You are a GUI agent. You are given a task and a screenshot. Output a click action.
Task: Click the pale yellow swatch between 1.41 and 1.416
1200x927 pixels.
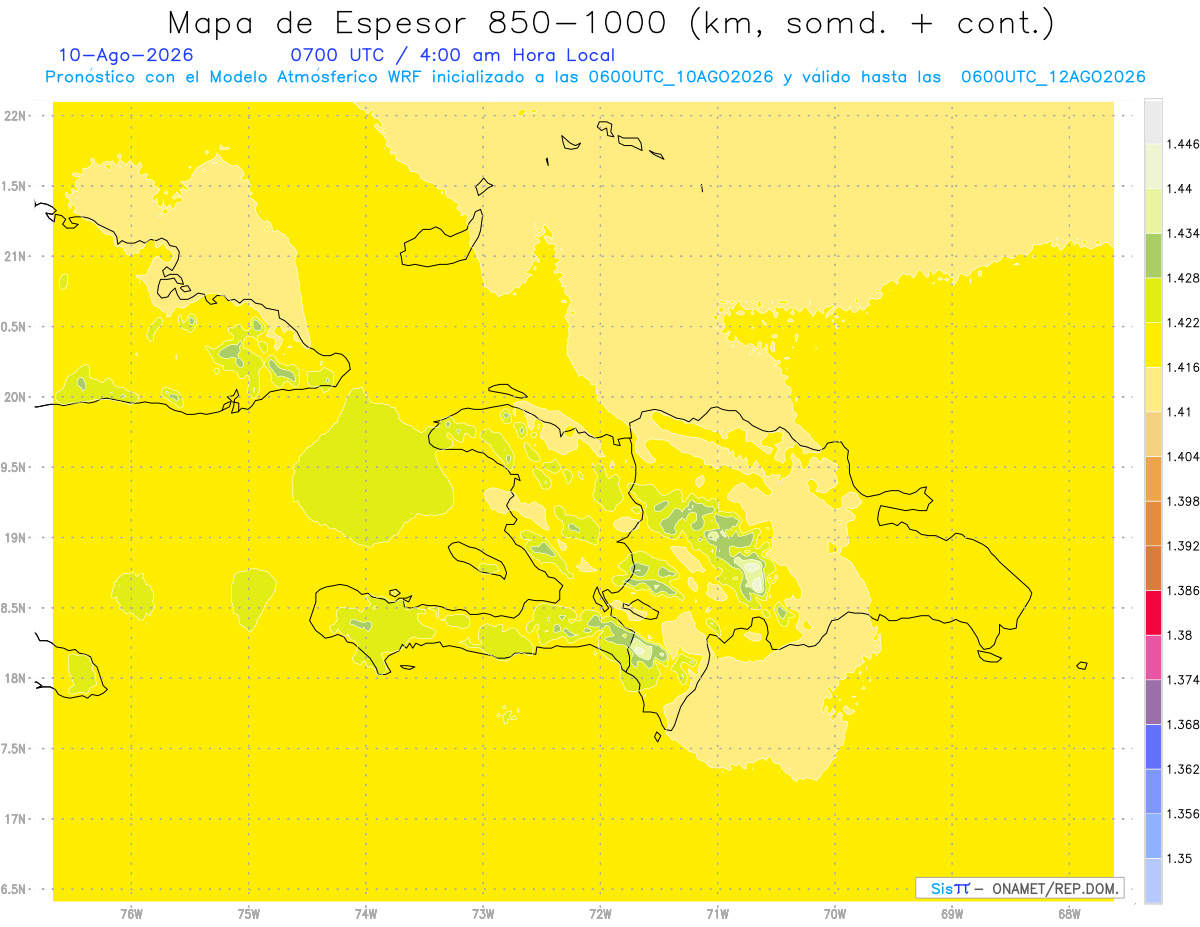tap(1153, 390)
